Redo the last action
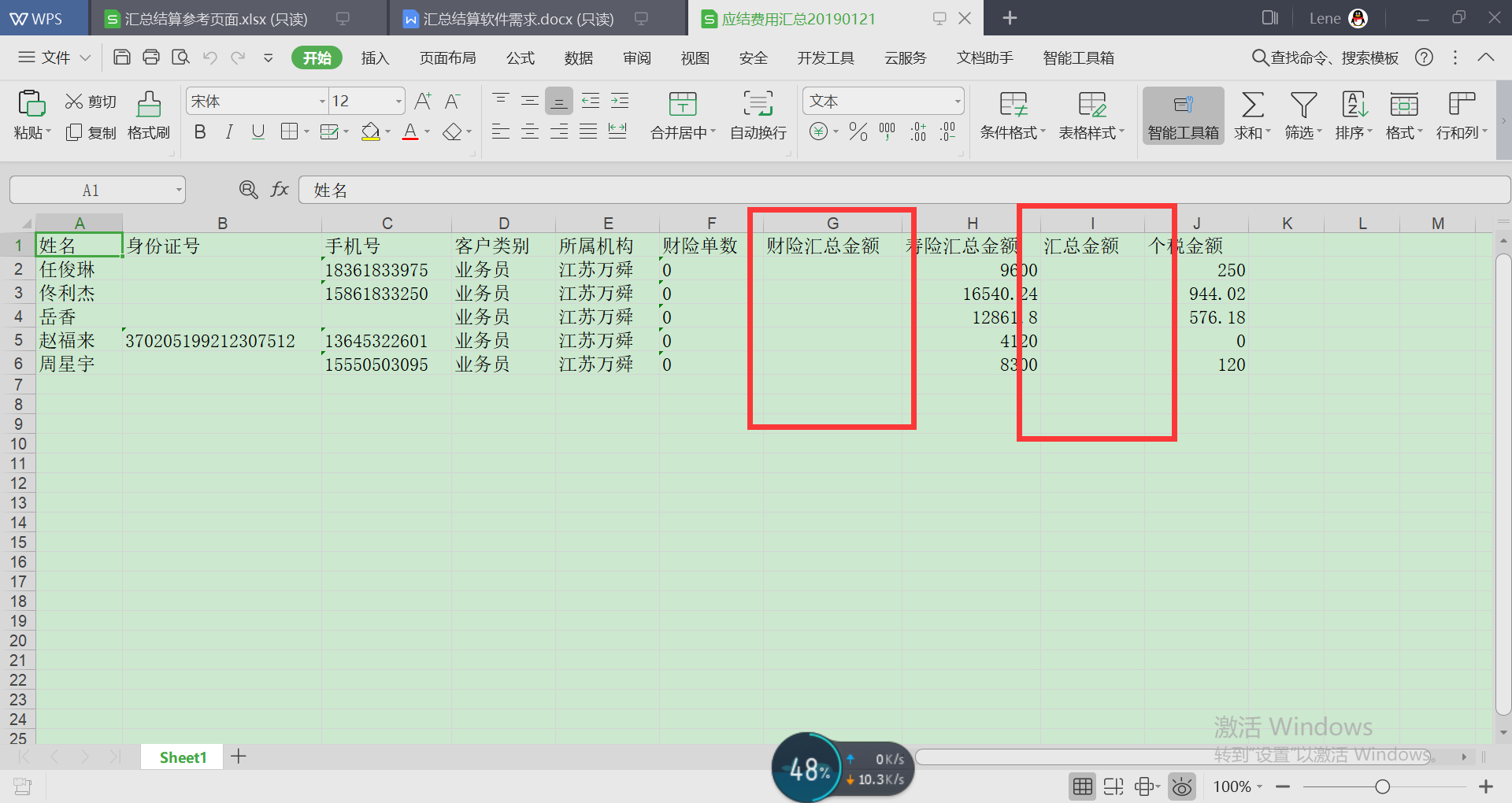 pyautogui.click(x=238, y=57)
